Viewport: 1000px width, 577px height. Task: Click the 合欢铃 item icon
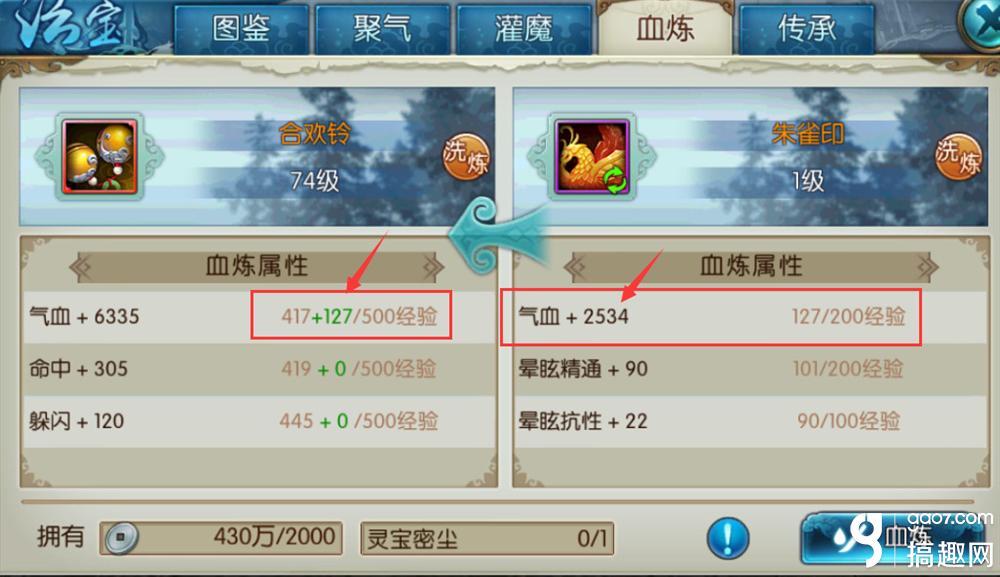coord(99,156)
